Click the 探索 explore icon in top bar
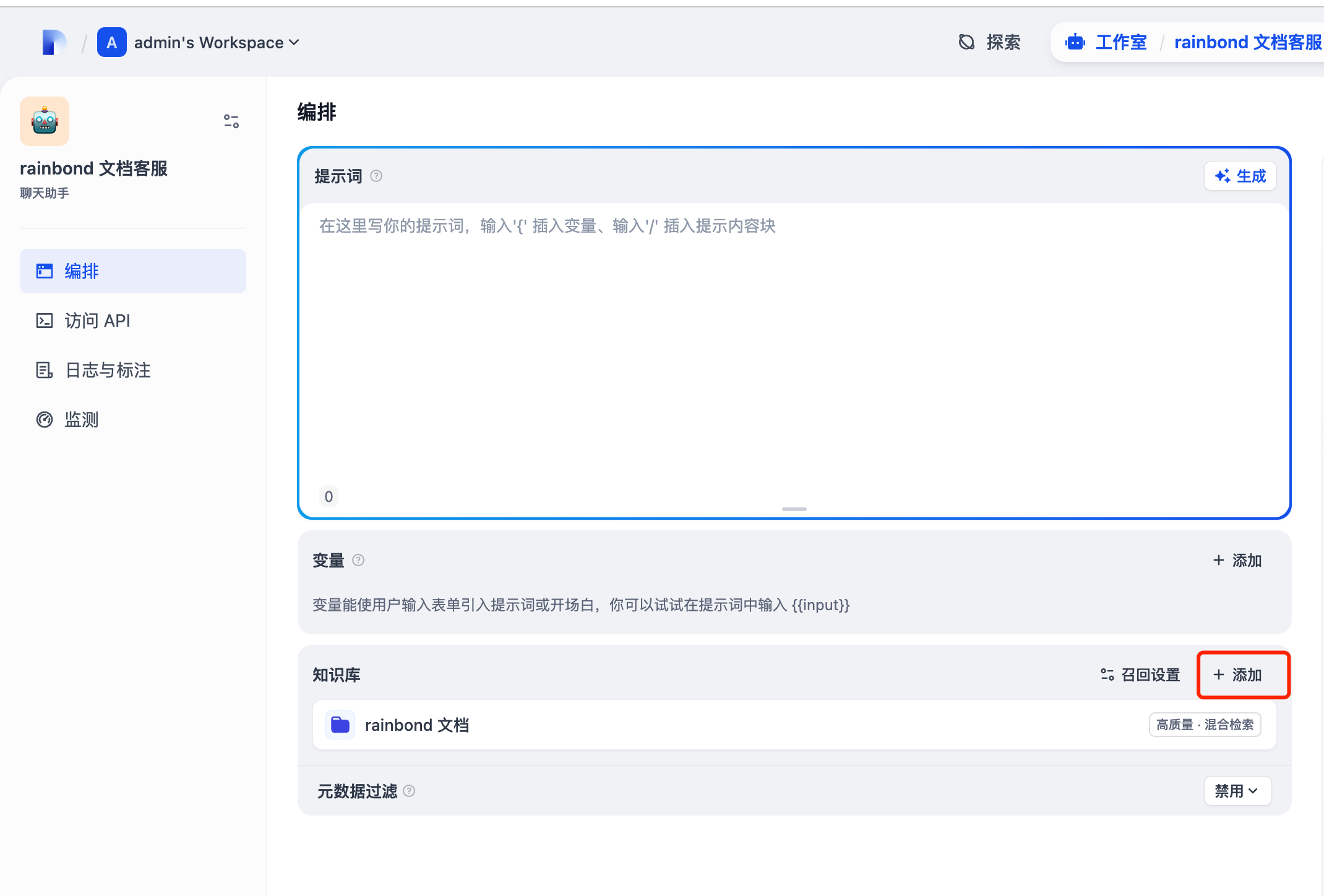 point(966,42)
